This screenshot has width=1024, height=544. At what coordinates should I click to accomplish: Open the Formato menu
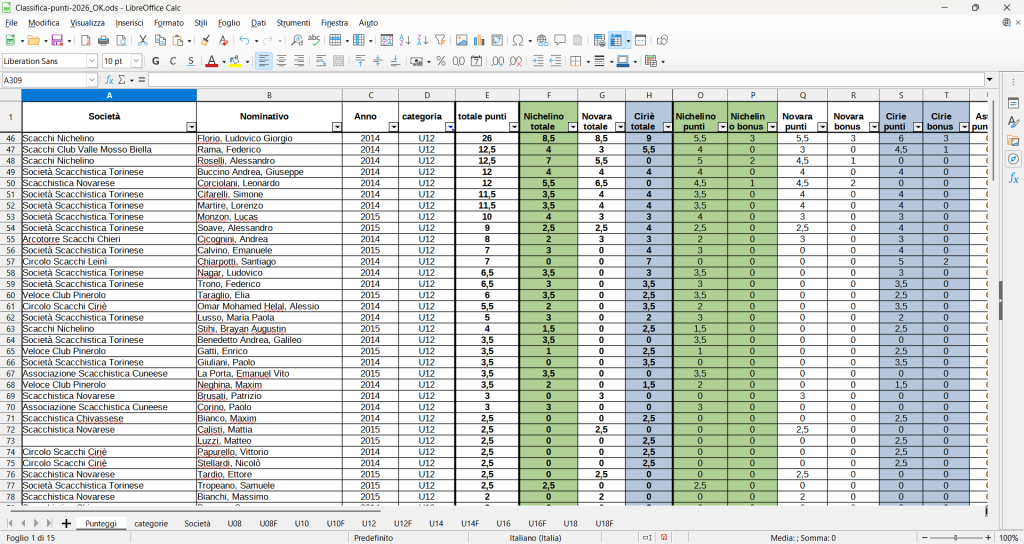[168, 22]
